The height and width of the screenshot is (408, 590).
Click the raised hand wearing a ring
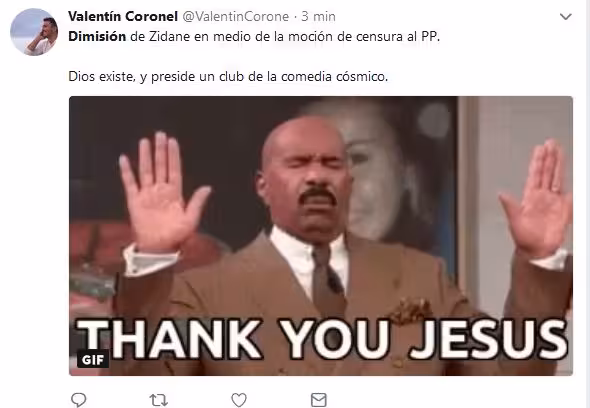point(536,198)
